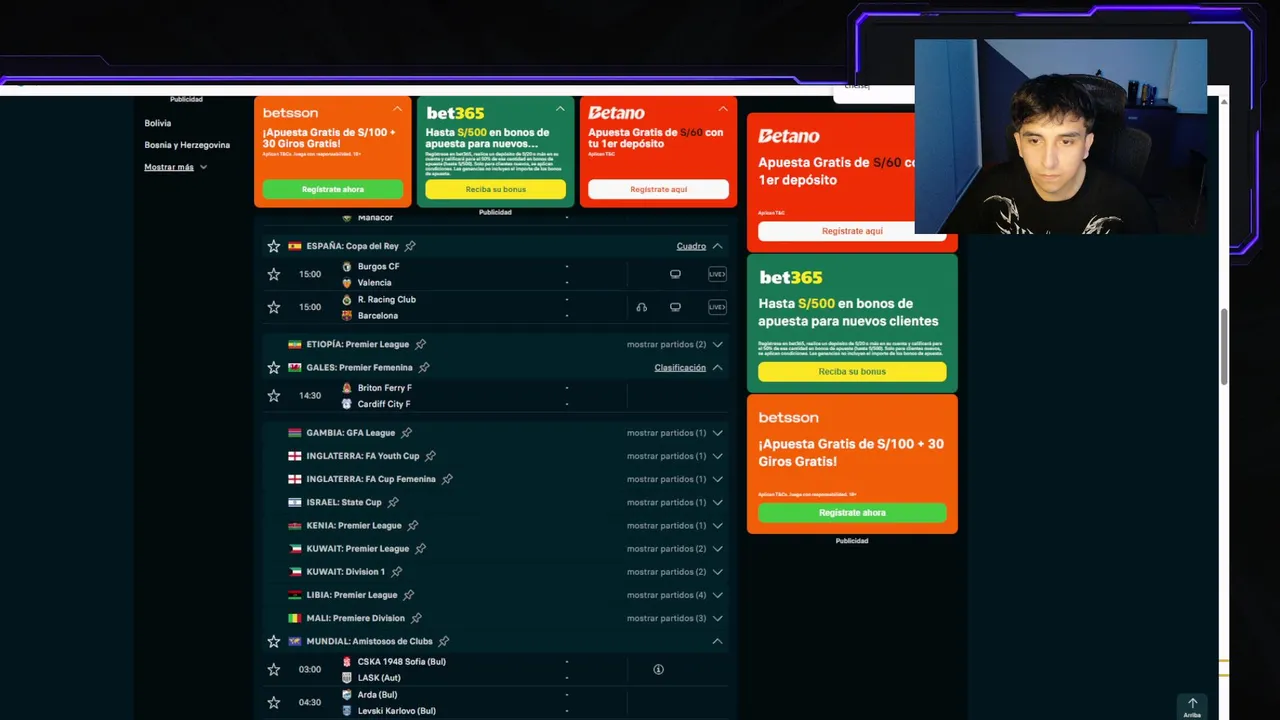Click the Wales flag icon
Viewport: 1280px width, 720px height.
(295, 368)
